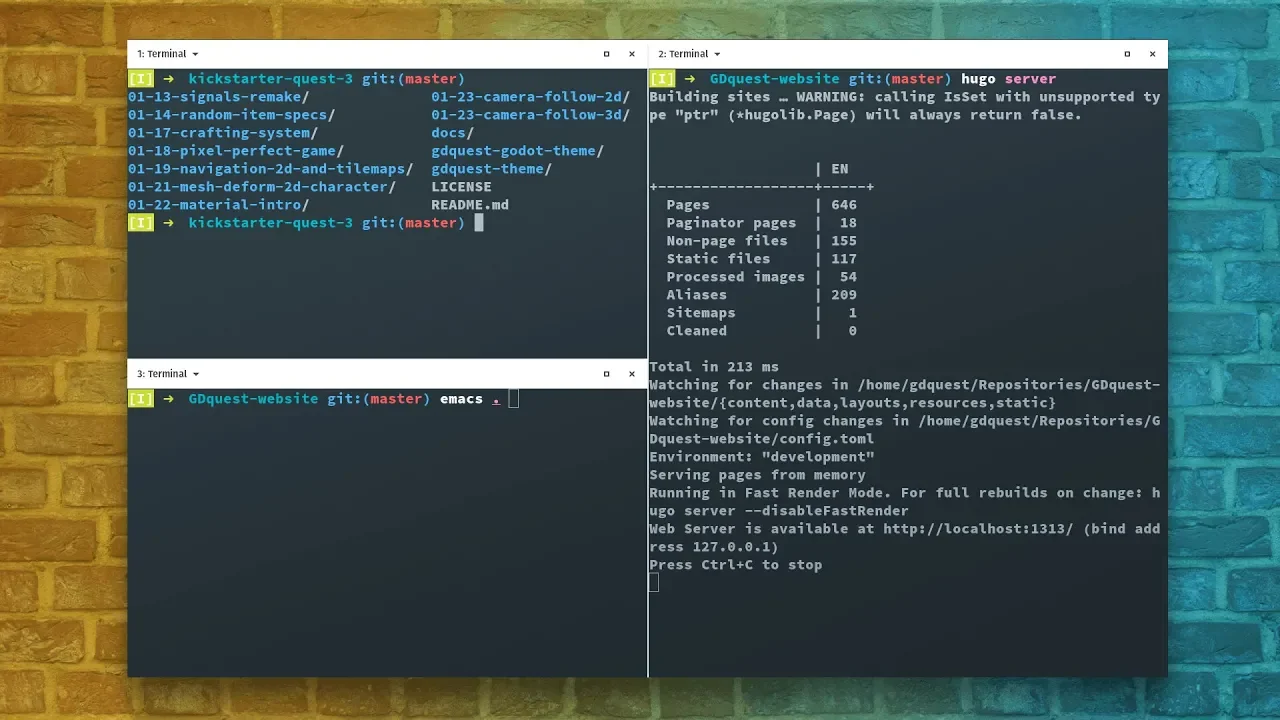The image size is (1280, 720).
Task: Click the 01-22-material-intro/ directory
Action: pos(218,205)
